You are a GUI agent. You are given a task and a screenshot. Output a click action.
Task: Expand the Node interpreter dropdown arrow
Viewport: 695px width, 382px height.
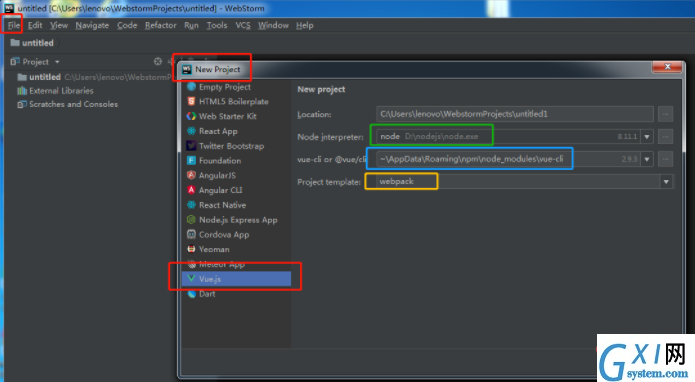click(x=647, y=136)
